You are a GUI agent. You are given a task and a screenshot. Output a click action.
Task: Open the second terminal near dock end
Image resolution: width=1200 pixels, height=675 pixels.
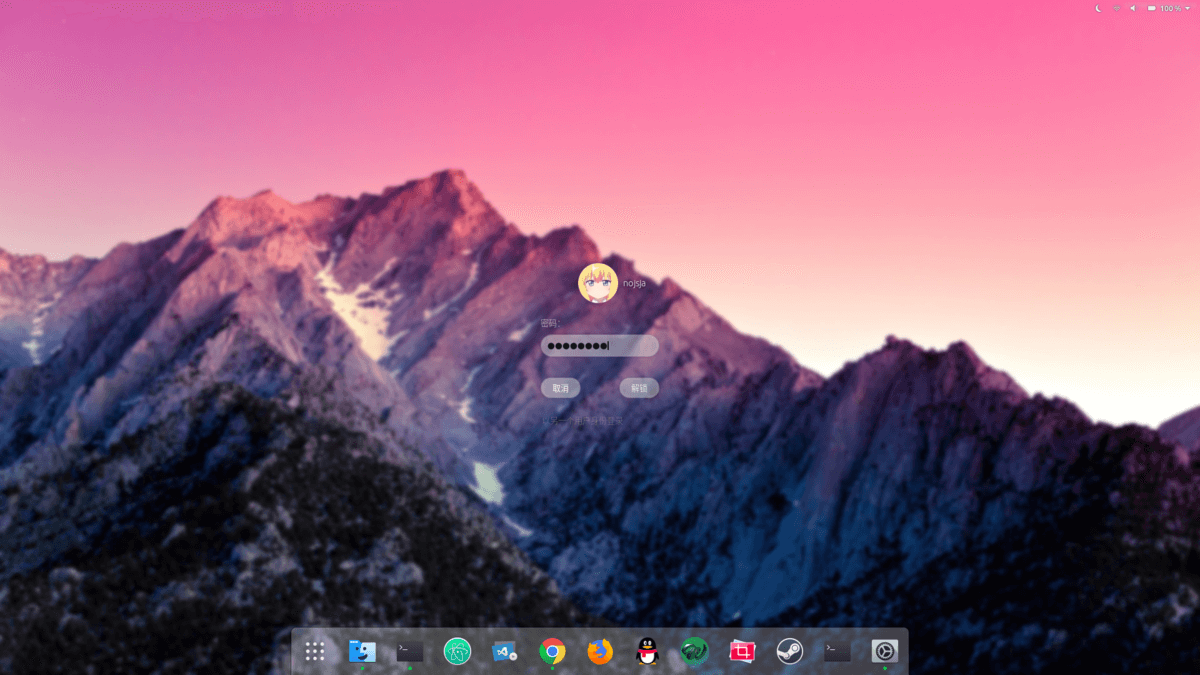[x=837, y=652]
